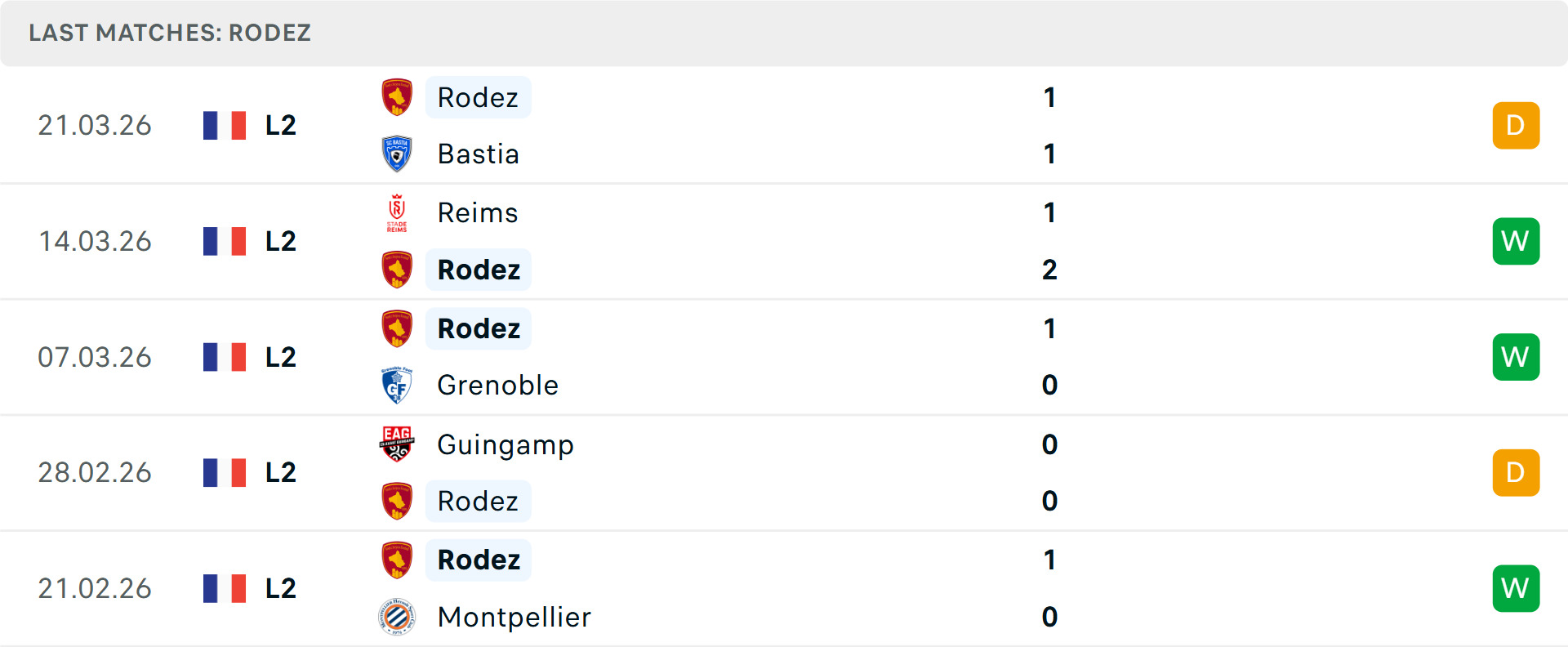The height and width of the screenshot is (647, 1568).
Task: Click the Montpellier club crest icon
Action: coord(397,617)
